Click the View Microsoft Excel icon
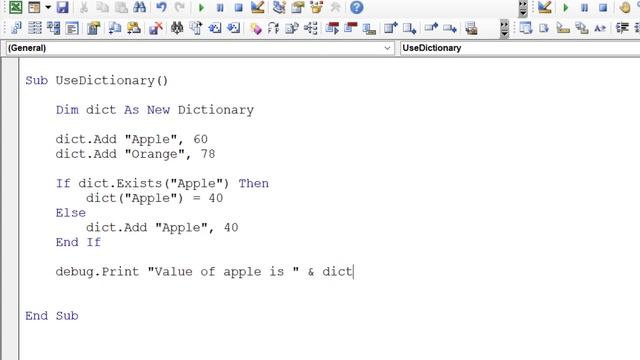Image resolution: width=640 pixels, height=360 pixels. (x=15, y=7)
